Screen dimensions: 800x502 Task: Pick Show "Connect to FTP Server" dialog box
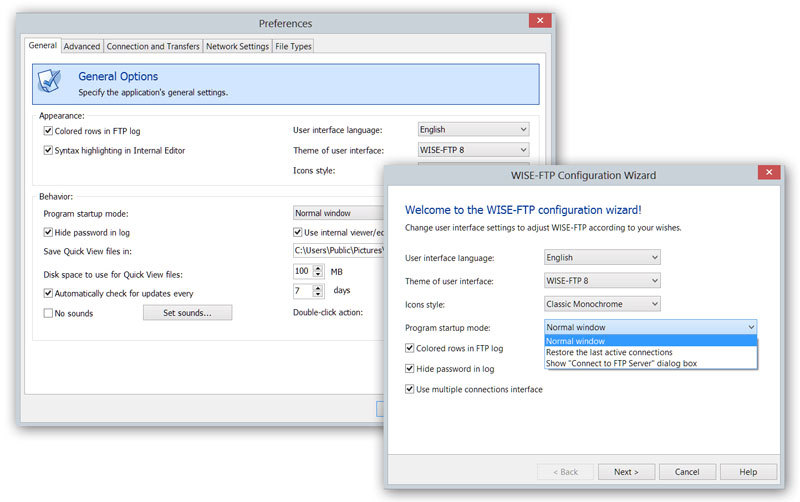click(651, 363)
